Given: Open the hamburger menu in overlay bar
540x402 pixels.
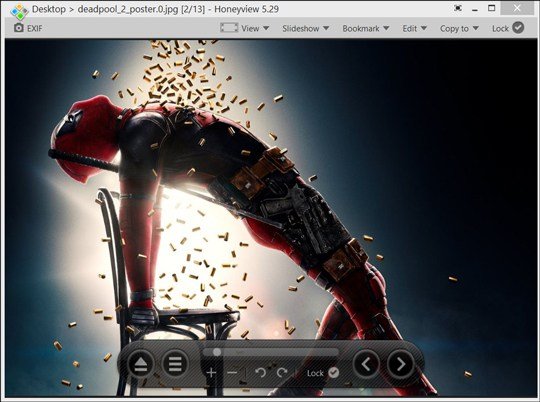Looking at the screenshot, I should (175, 364).
